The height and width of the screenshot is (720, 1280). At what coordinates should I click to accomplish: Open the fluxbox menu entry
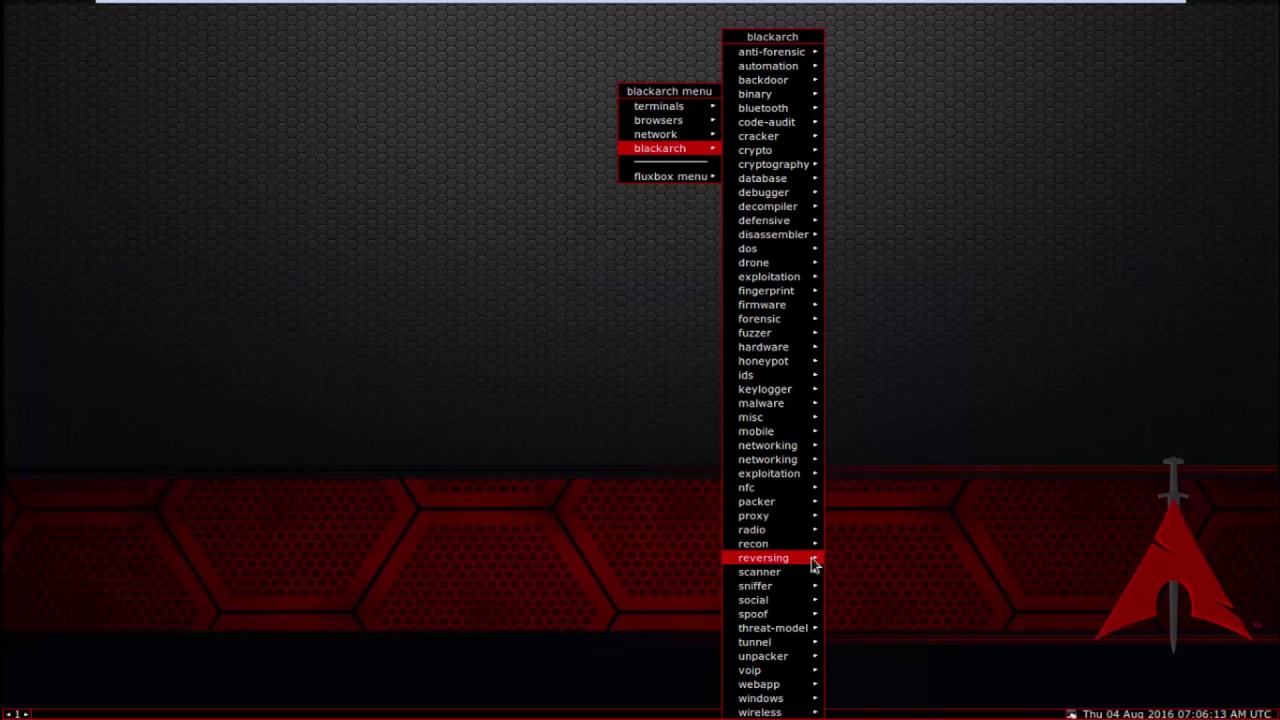(x=669, y=176)
